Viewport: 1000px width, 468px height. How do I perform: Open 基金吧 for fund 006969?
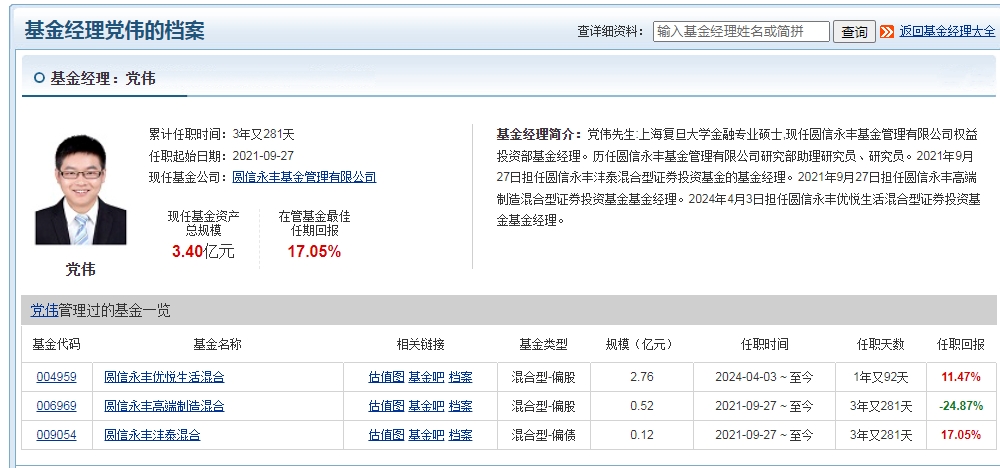point(426,406)
